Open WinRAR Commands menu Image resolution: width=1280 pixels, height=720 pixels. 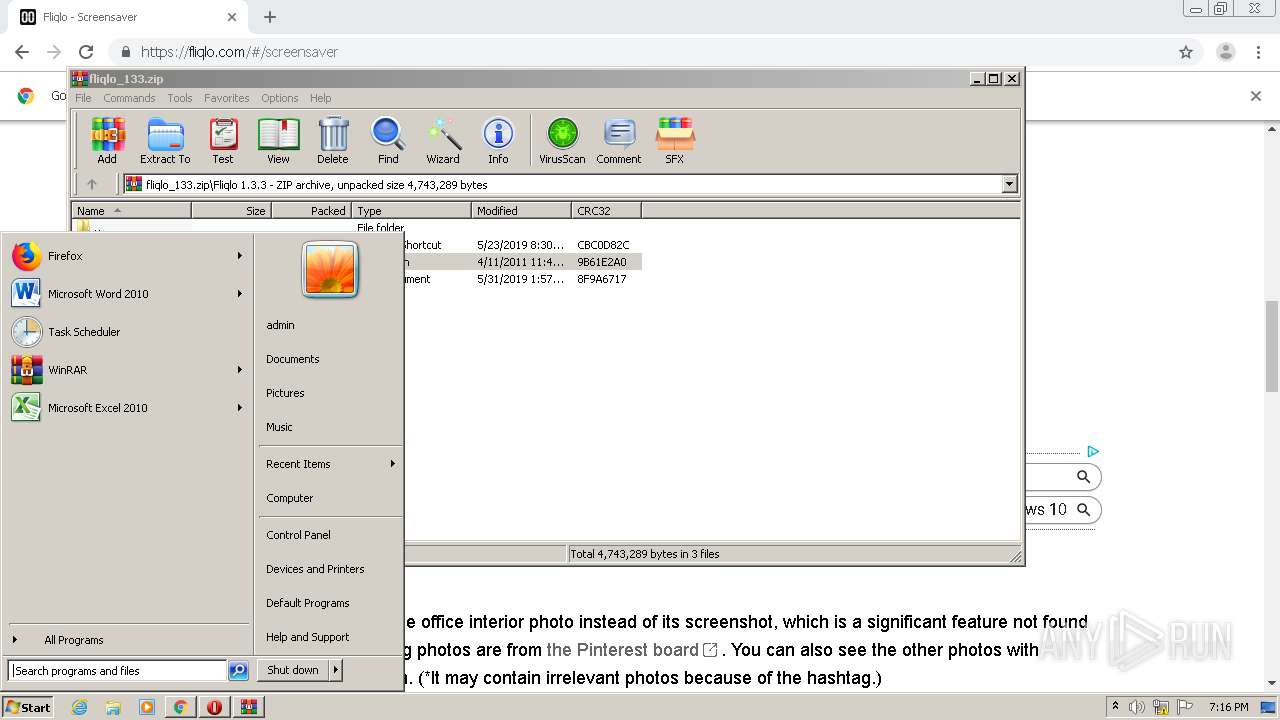pos(129,98)
